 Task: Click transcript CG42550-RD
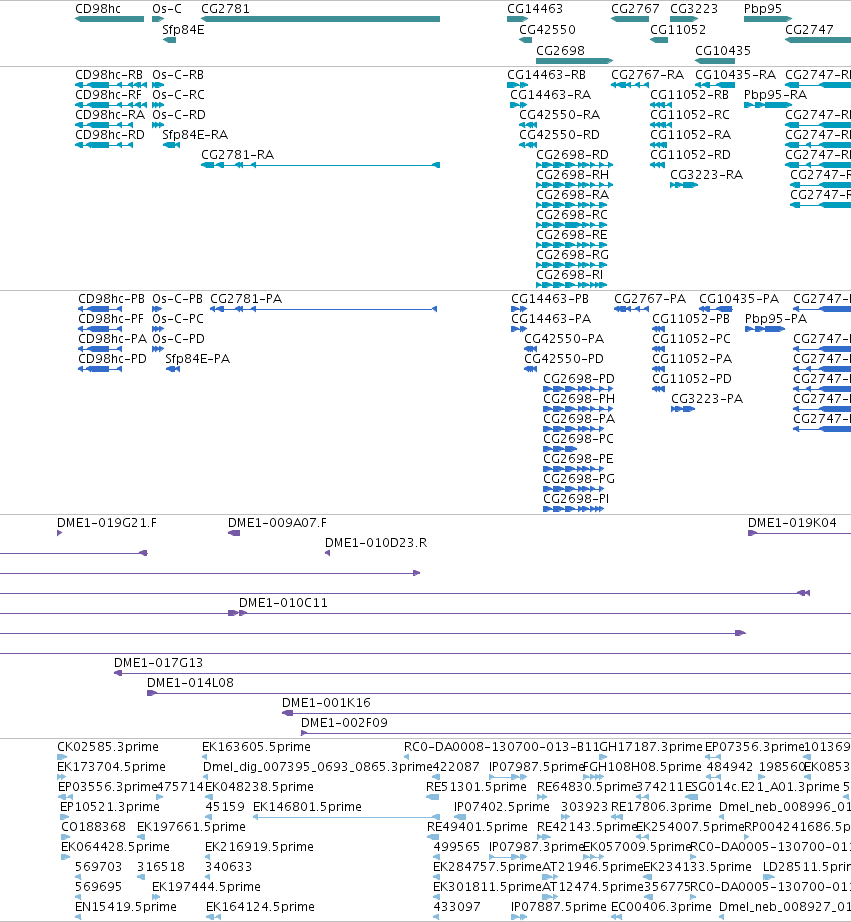528,145
